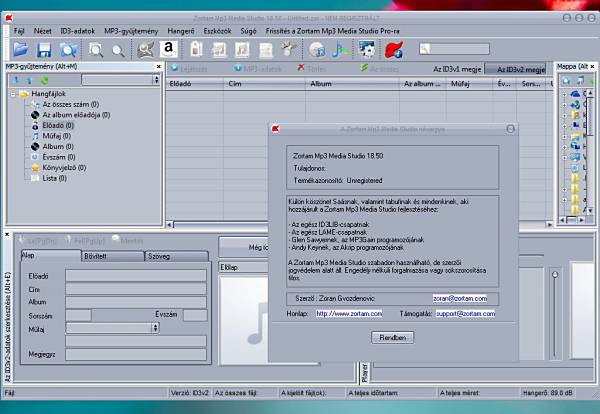
Task: Click the red X Törlés icon
Action: pyautogui.click(x=301, y=68)
